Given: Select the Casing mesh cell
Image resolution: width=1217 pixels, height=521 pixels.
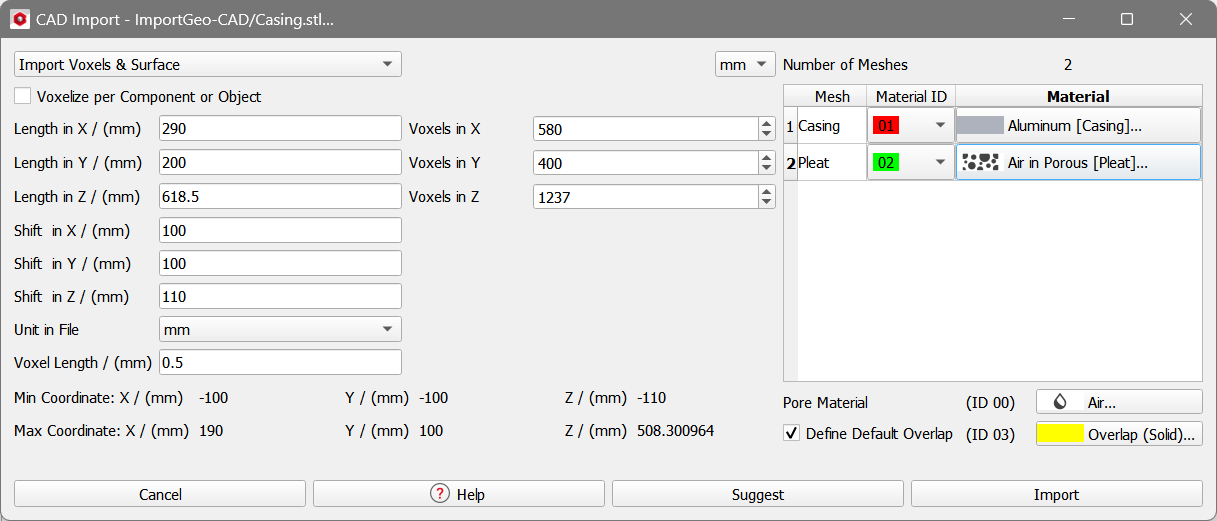Looking at the screenshot, I should pyautogui.click(x=831, y=126).
